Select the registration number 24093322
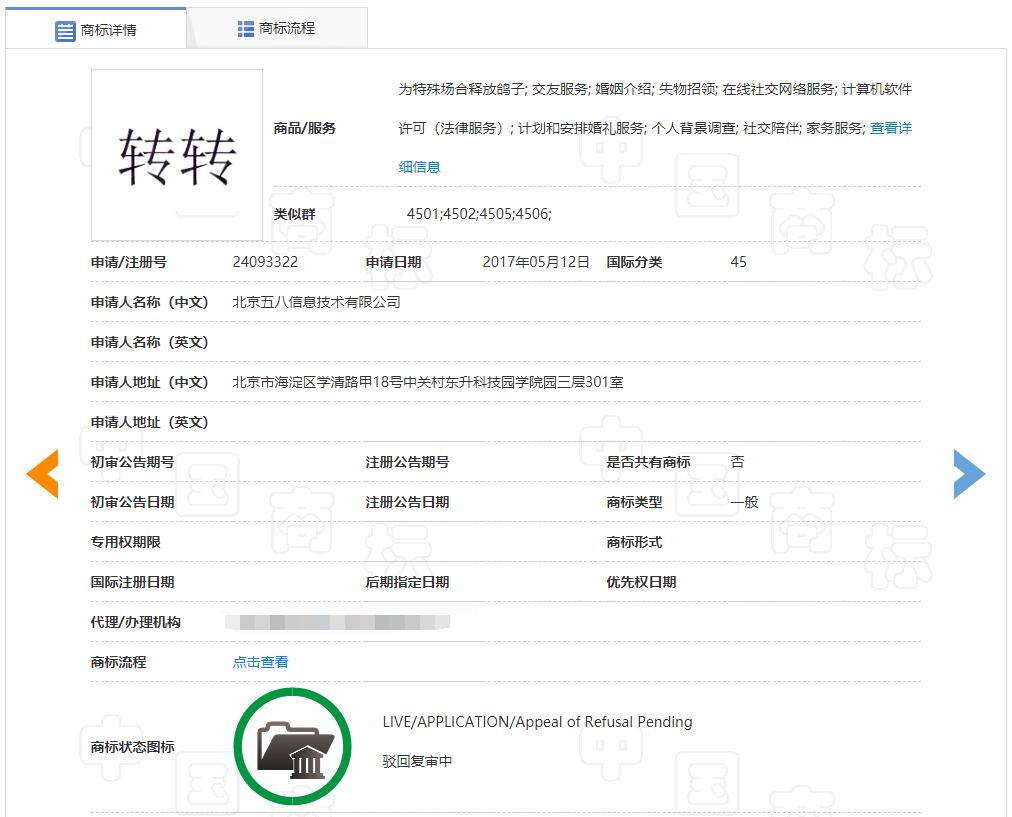The width and height of the screenshot is (1012, 817). pos(265,262)
